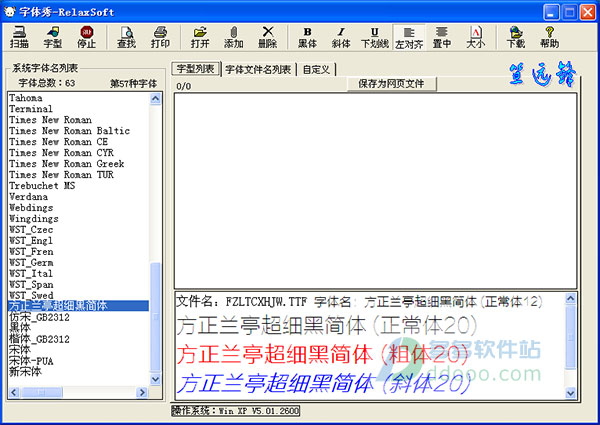Click the font list horizontal scrollbar thumb

pyautogui.click(x=42, y=392)
